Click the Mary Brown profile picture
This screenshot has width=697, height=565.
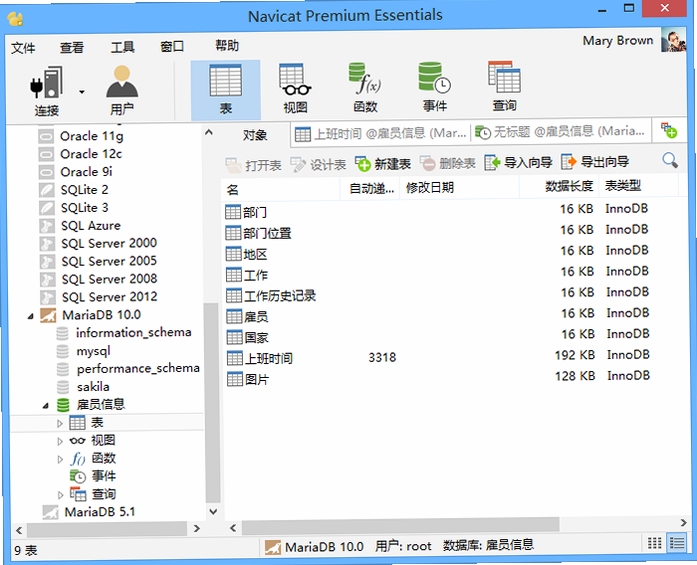673,40
